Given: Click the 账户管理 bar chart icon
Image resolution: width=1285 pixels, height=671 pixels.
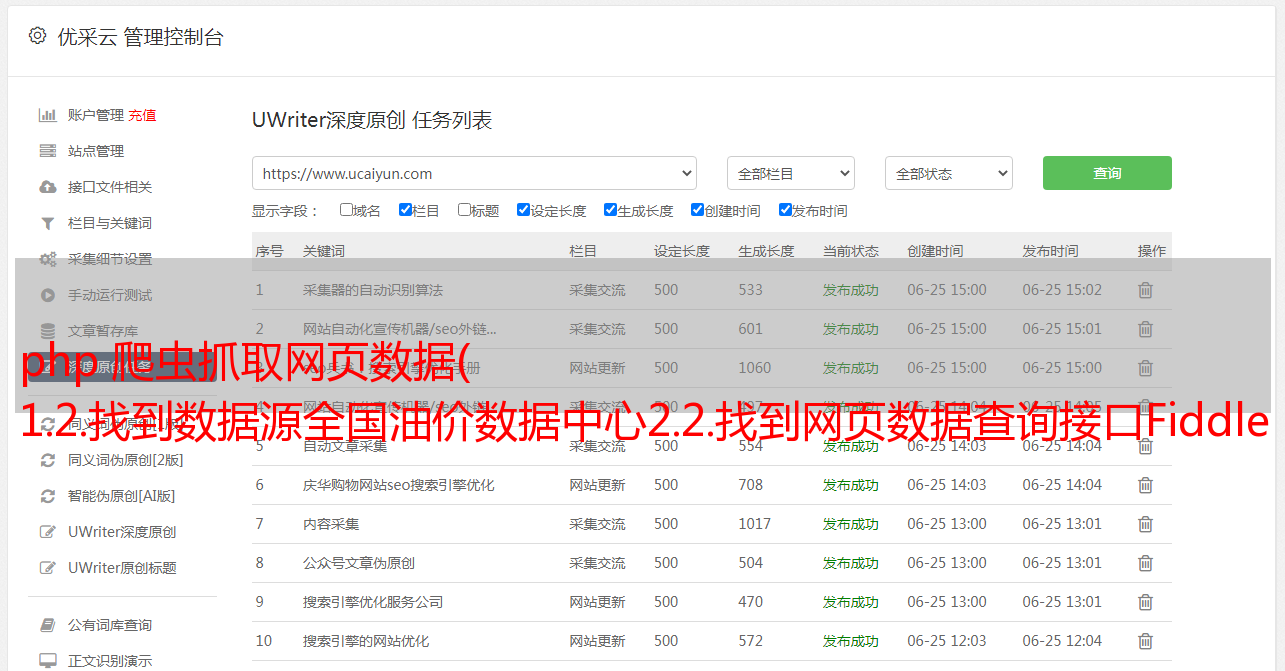Looking at the screenshot, I should click(x=47, y=115).
